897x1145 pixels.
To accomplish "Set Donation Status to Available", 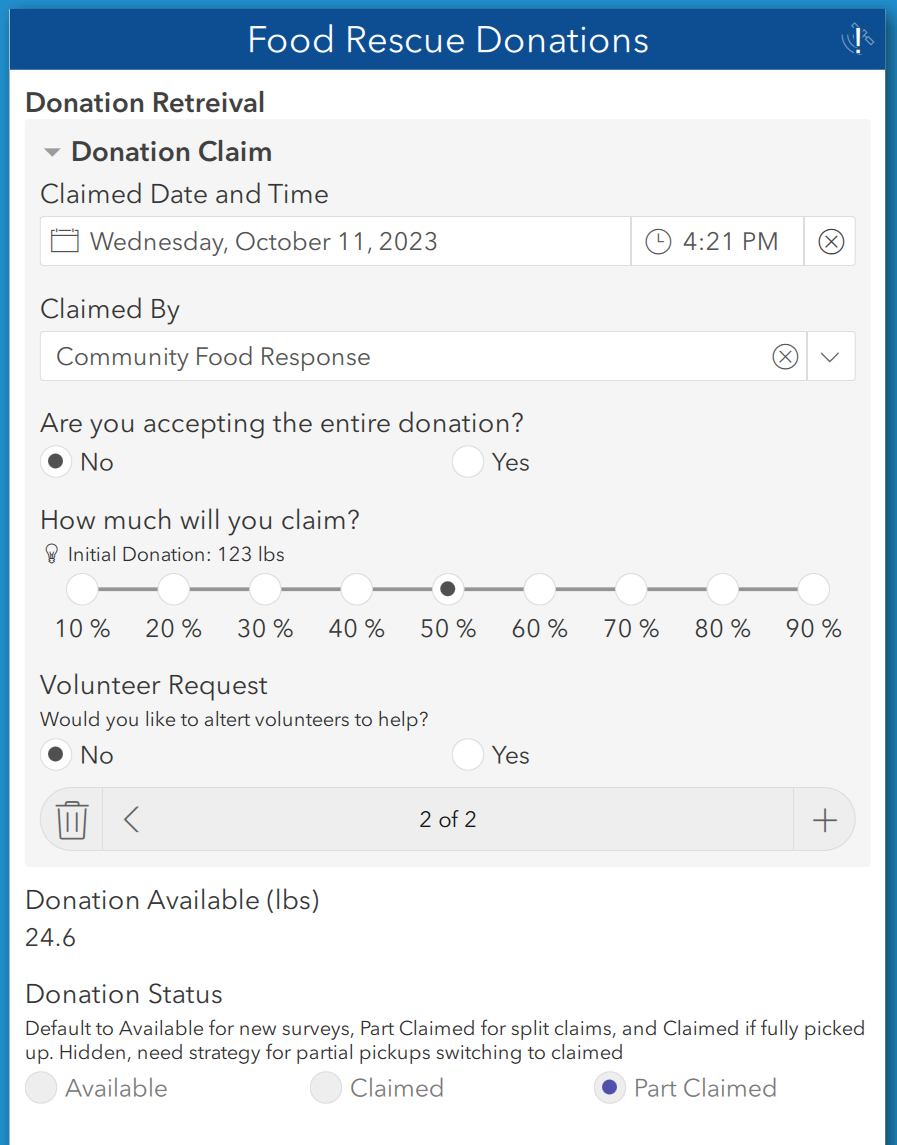I will pyautogui.click(x=40, y=1088).
